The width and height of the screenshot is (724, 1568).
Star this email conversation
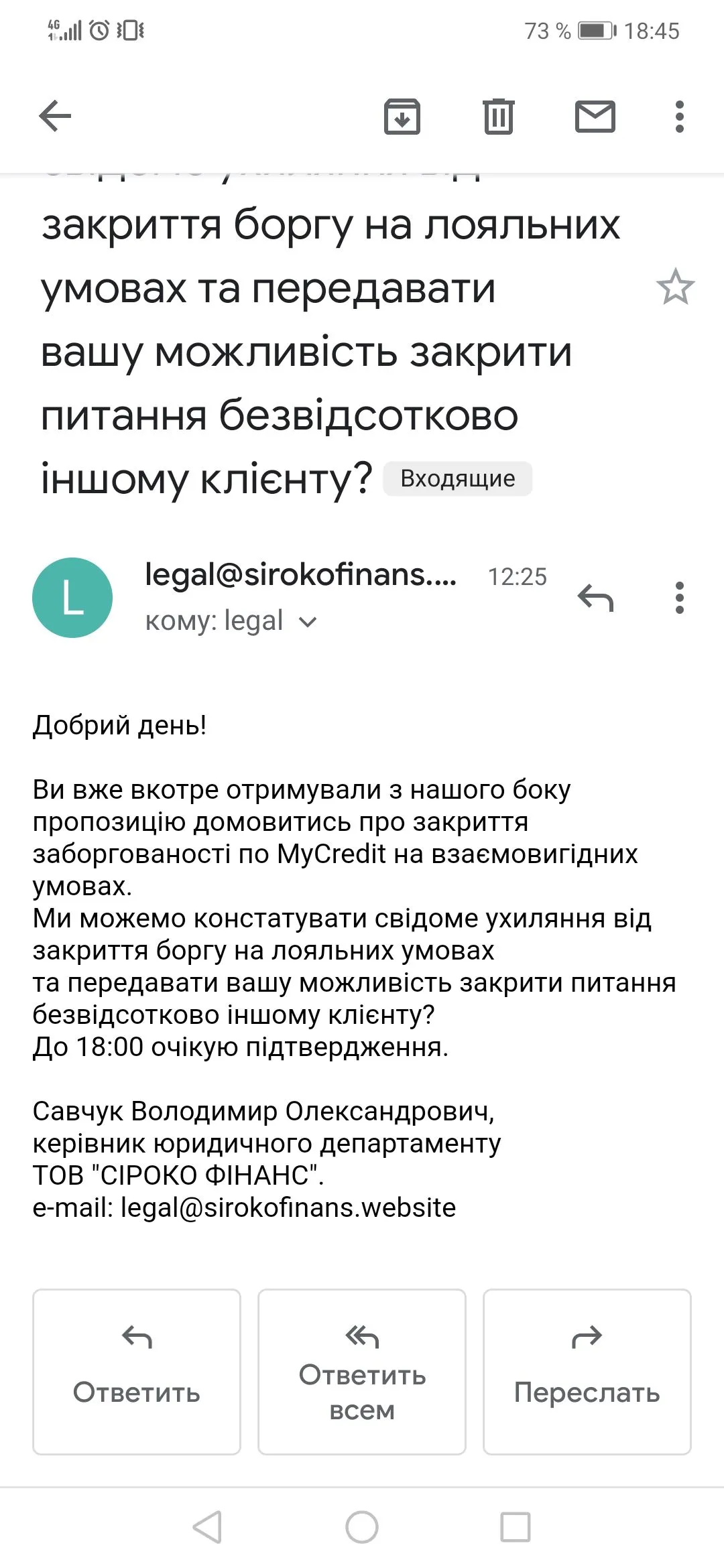point(675,287)
